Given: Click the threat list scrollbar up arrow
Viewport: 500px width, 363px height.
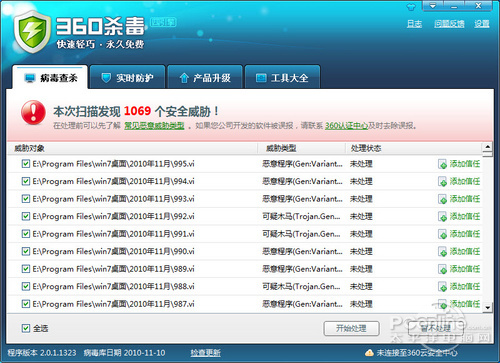Looking at the screenshot, I should (x=487, y=147).
